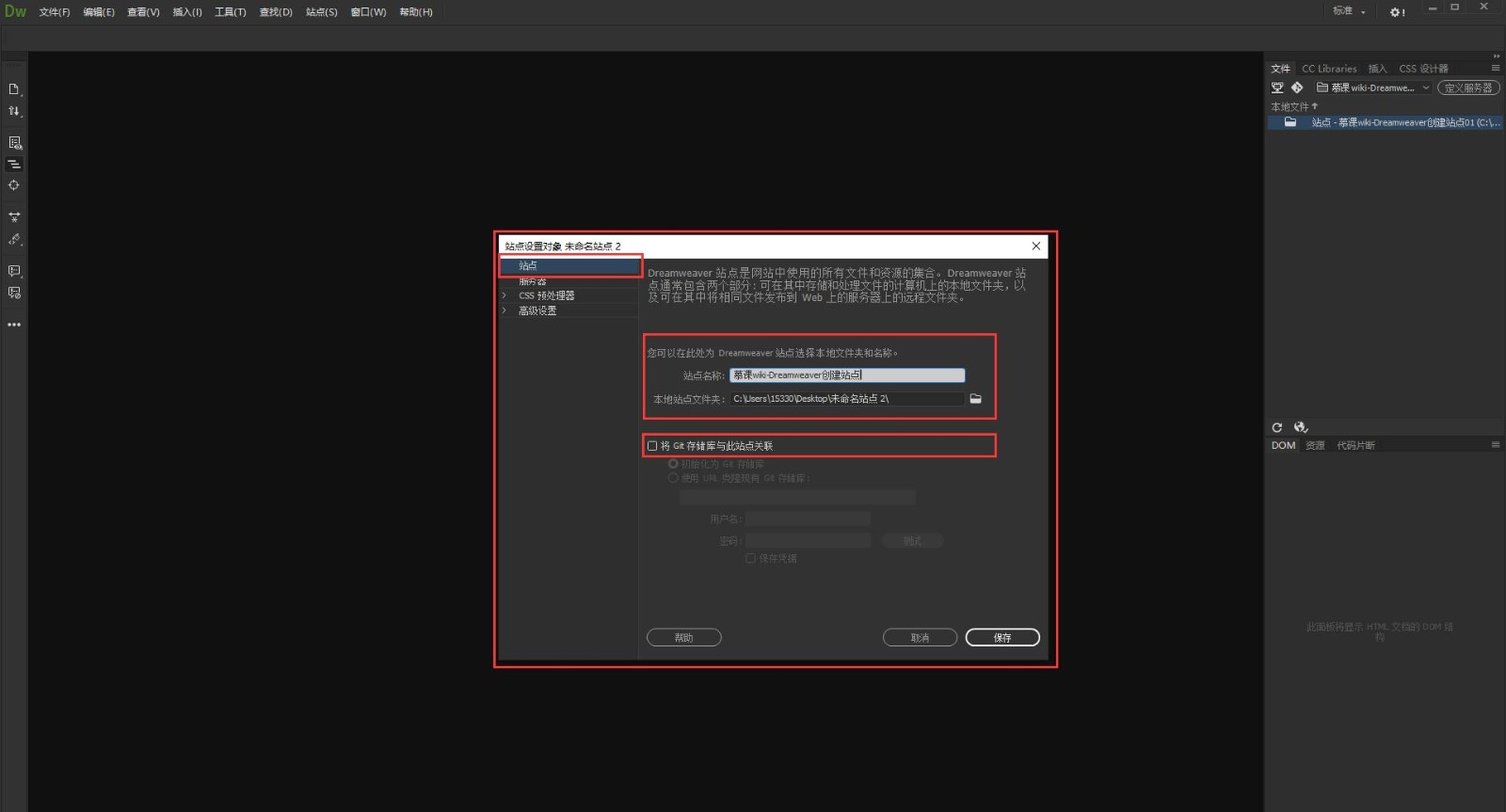Click the File Management arrows icon
Screen dimensions: 1506x812
pyautogui.click(x=14, y=111)
